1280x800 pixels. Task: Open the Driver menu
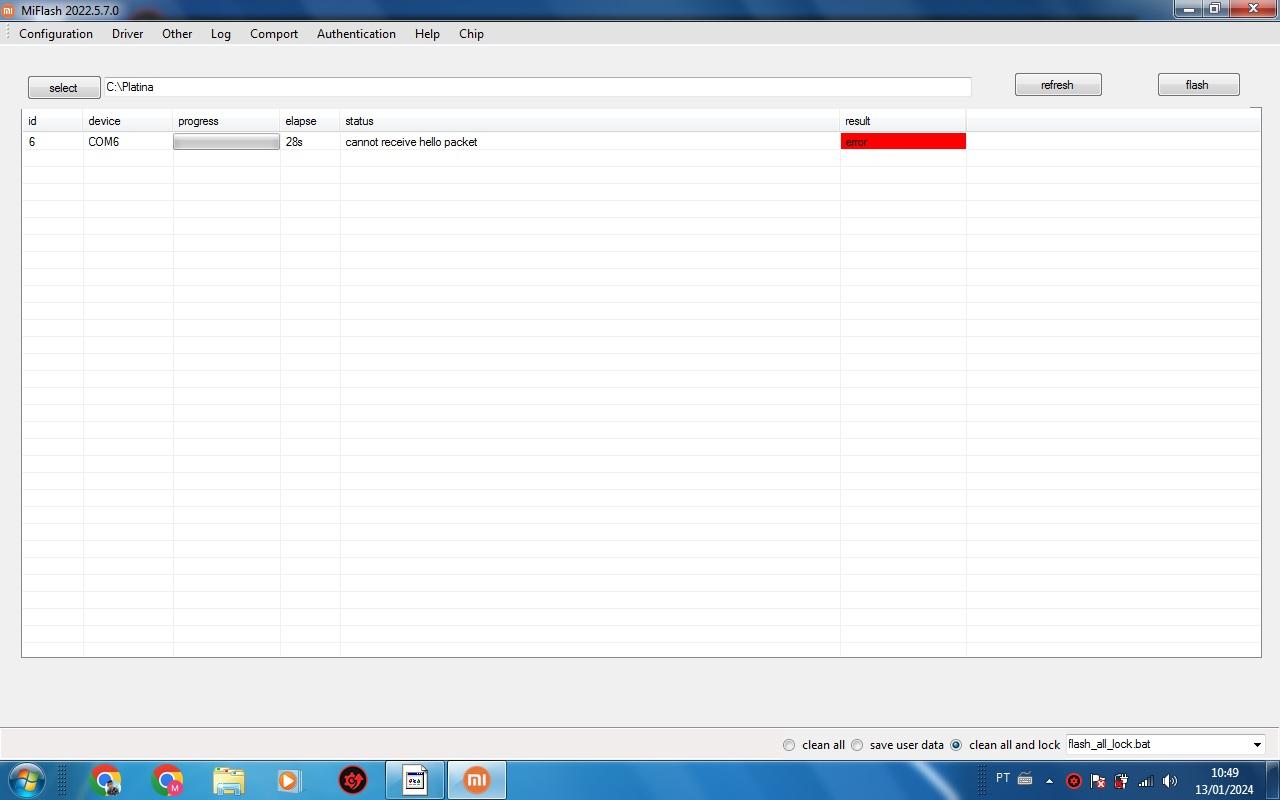click(x=127, y=34)
